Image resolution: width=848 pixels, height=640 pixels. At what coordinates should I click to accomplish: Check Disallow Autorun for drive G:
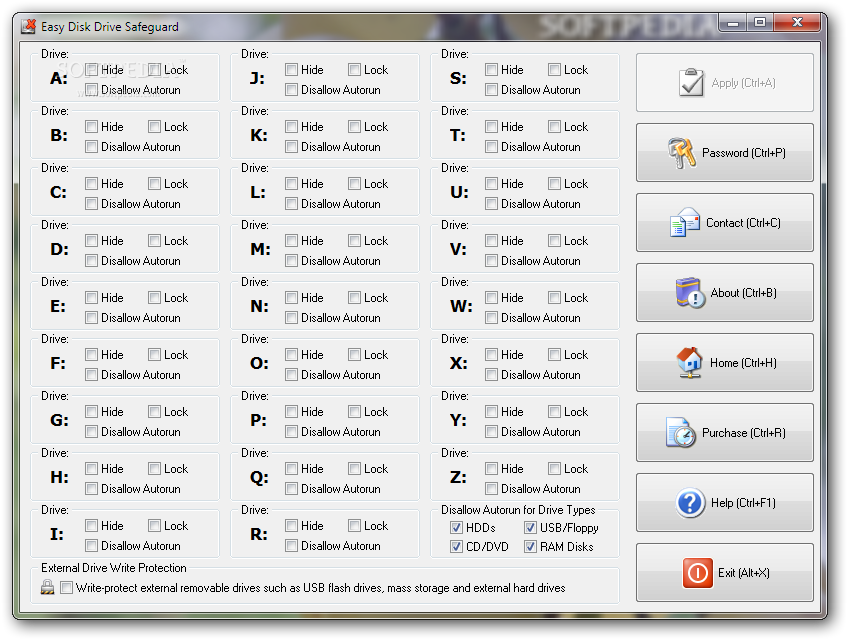click(x=91, y=432)
